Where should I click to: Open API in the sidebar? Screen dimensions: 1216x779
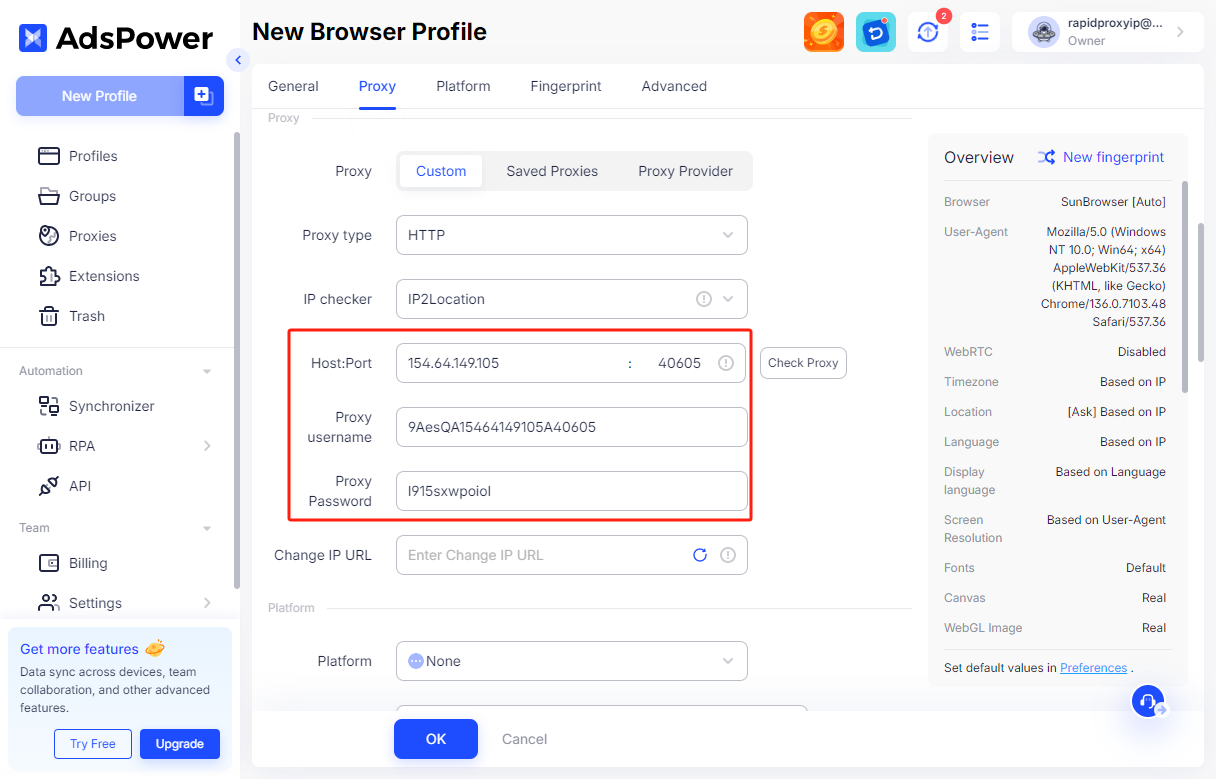click(80, 486)
